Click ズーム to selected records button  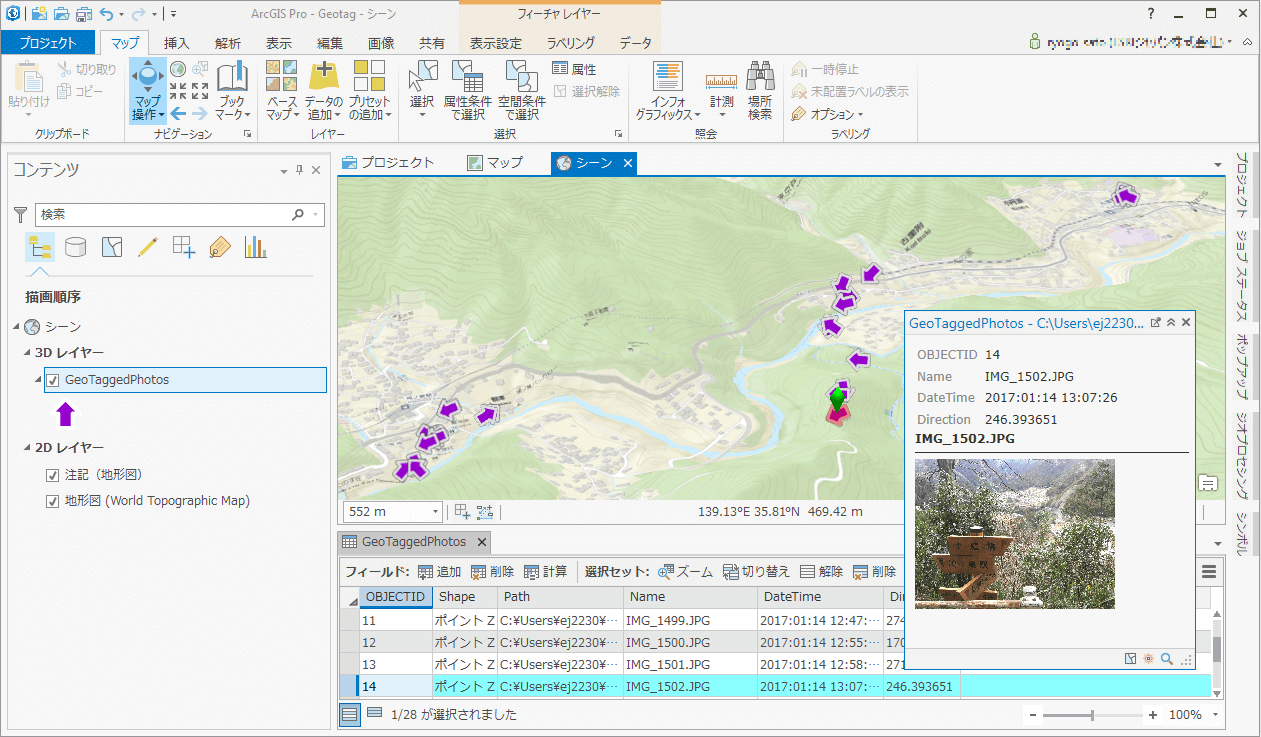[686, 572]
